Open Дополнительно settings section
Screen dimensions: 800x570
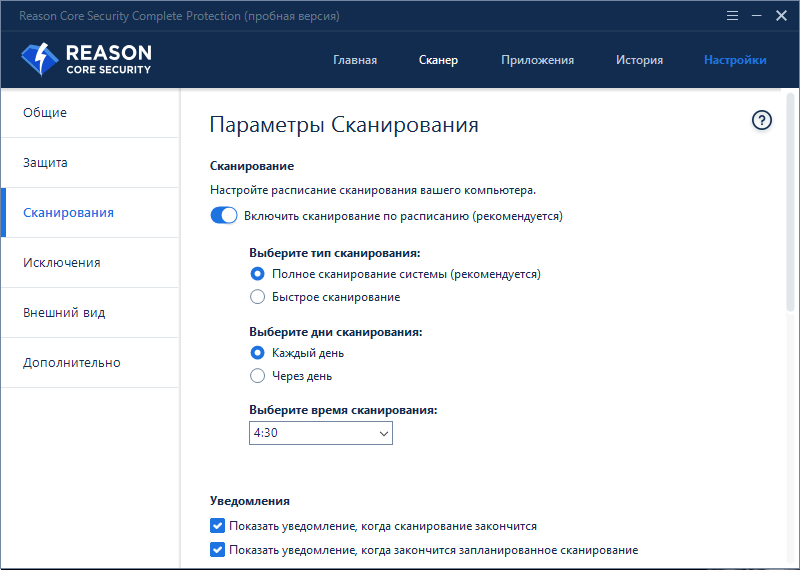pos(90,363)
